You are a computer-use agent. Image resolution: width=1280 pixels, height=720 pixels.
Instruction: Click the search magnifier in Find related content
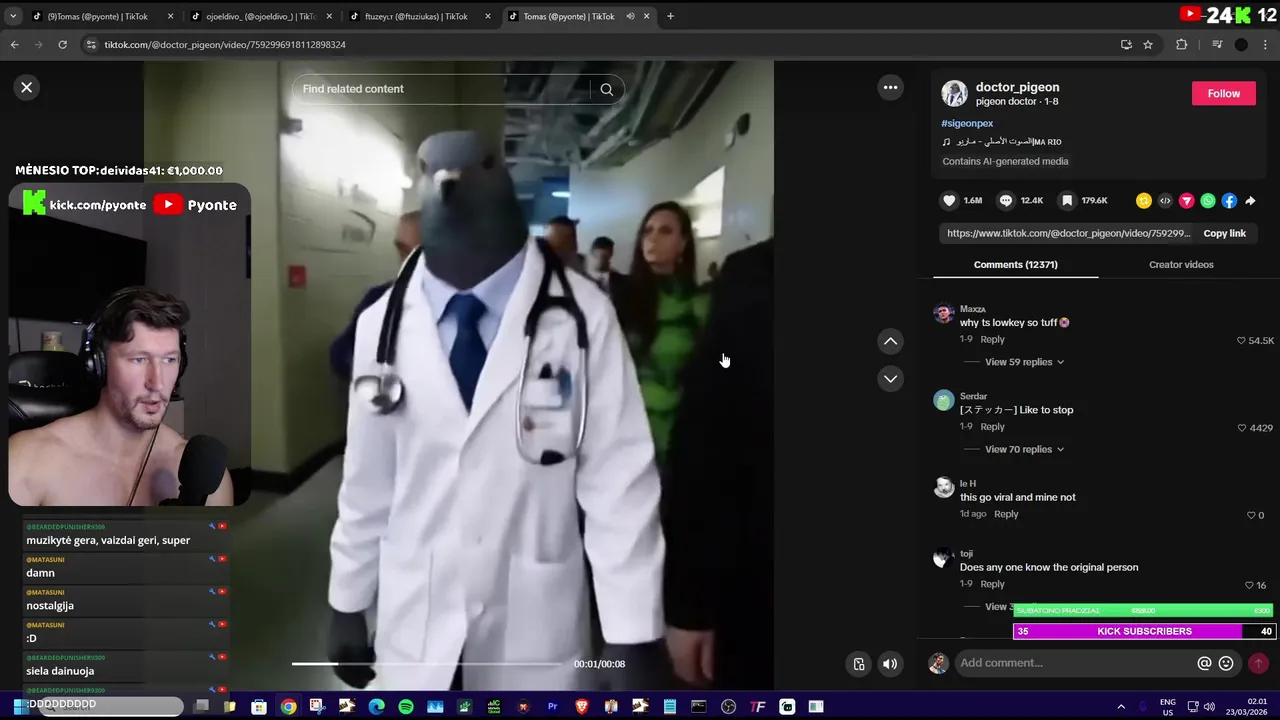606,89
